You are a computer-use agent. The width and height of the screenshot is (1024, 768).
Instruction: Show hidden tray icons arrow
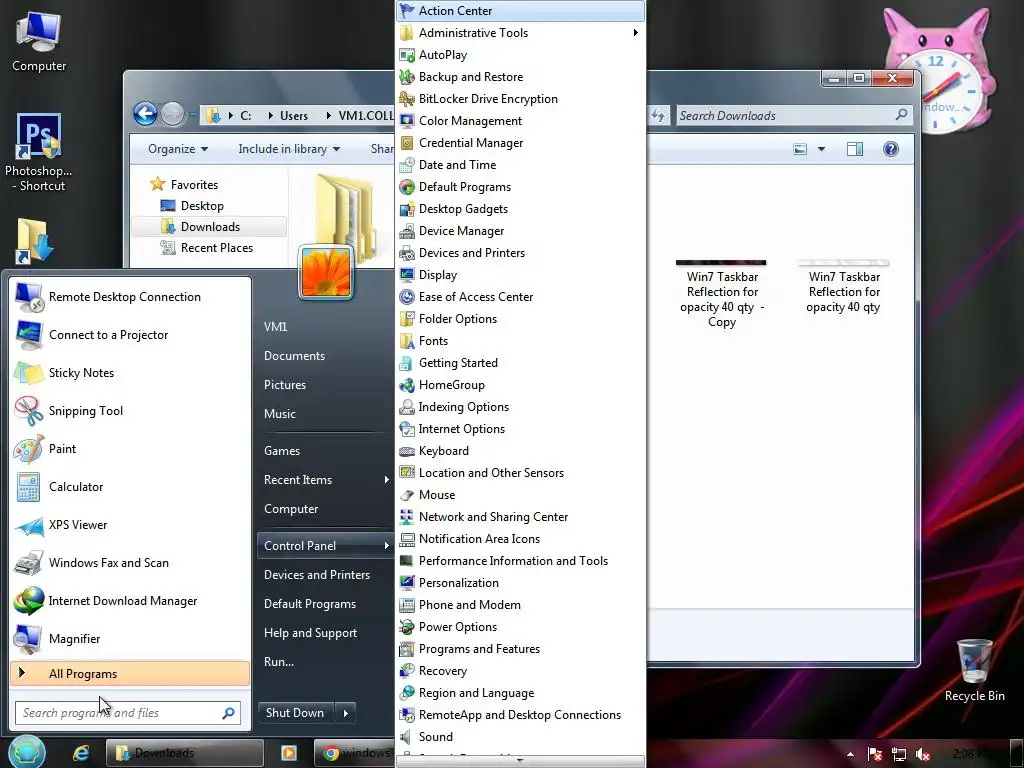[850, 754]
